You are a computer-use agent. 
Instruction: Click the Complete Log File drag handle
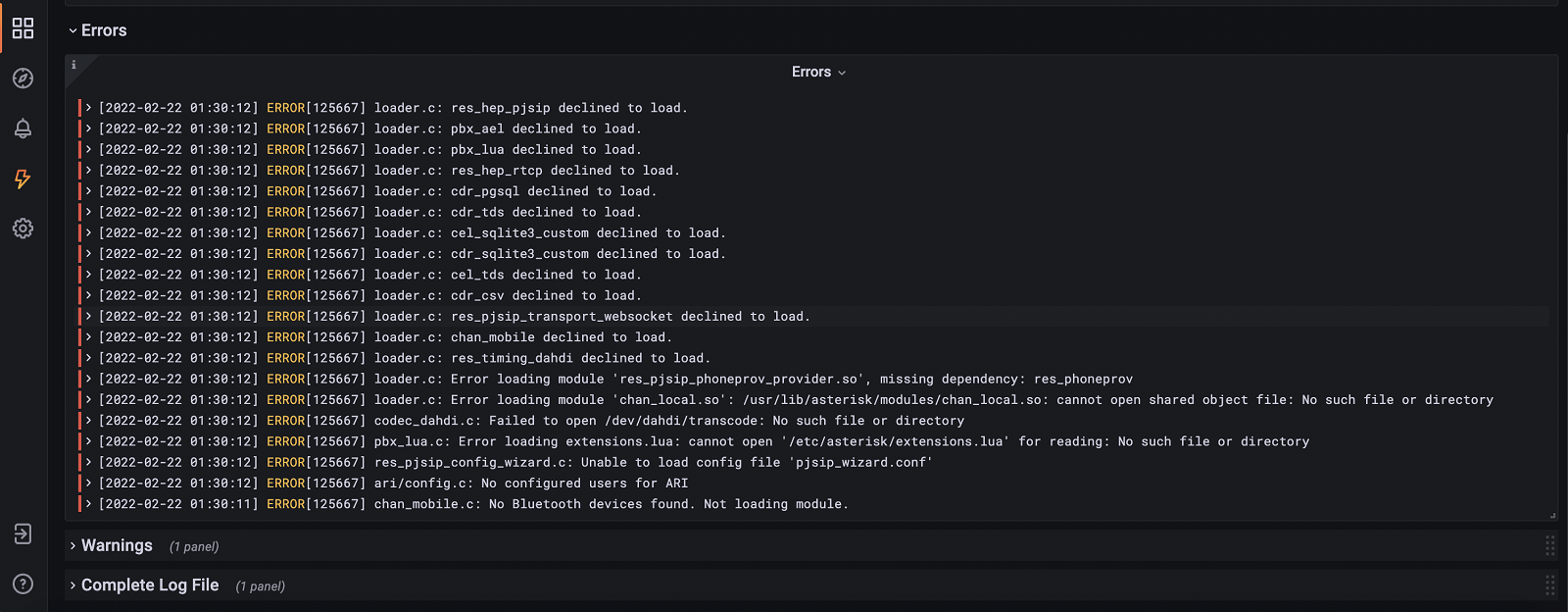[x=1549, y=586]
